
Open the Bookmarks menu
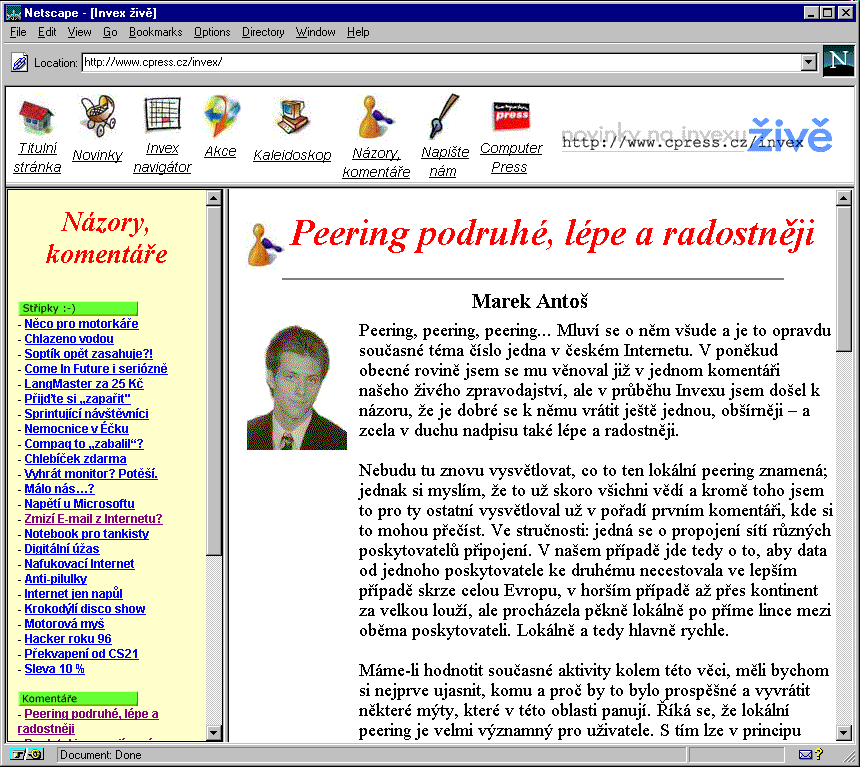tap(155, 32)
